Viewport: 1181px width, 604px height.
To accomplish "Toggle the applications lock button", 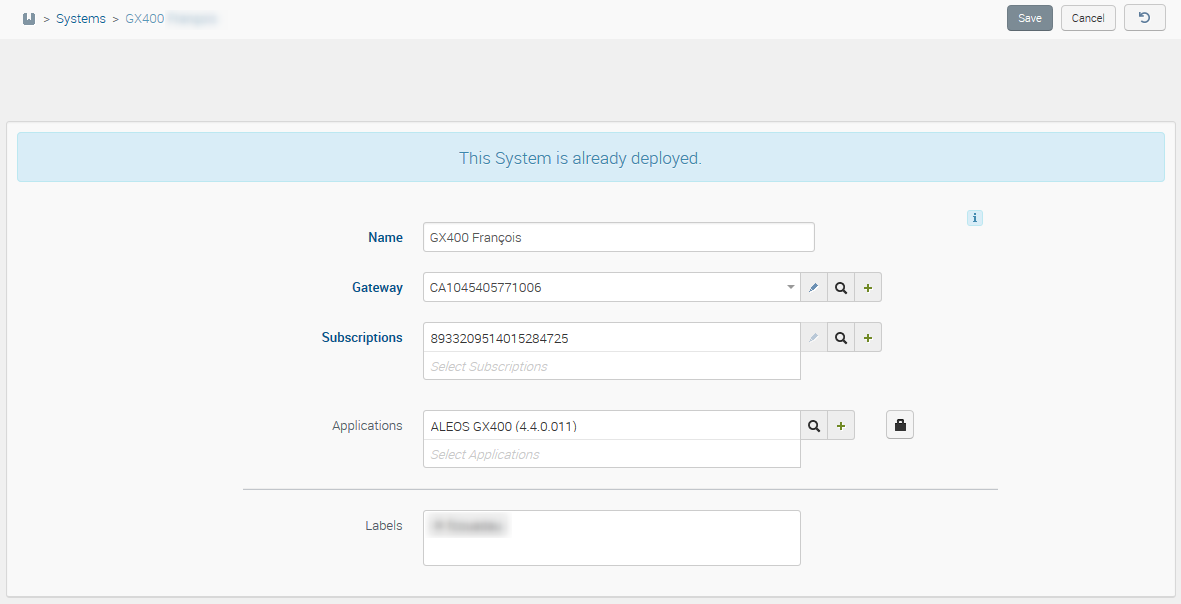I will pyautogui.click(x=899, y=426).
